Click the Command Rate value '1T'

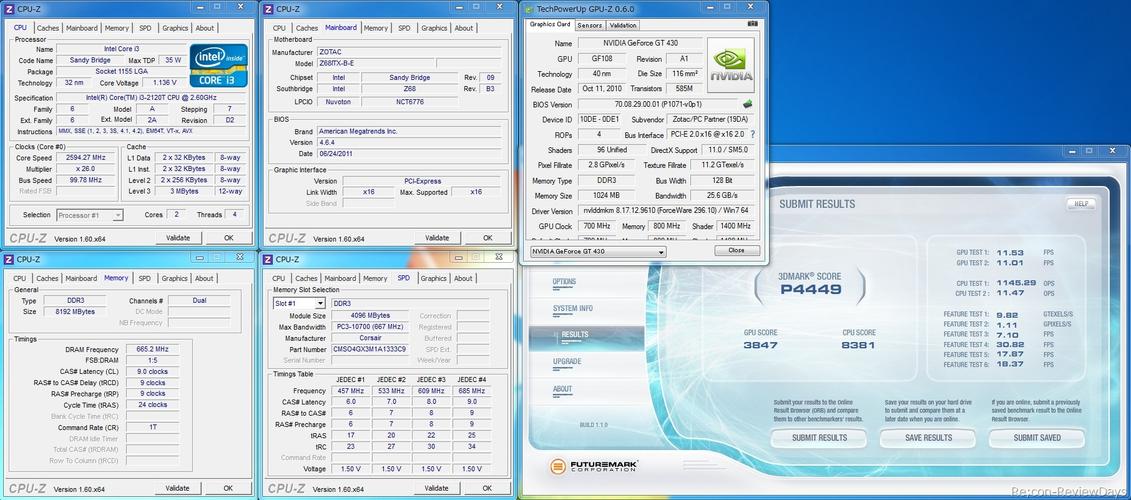click(x=152, y=428)
